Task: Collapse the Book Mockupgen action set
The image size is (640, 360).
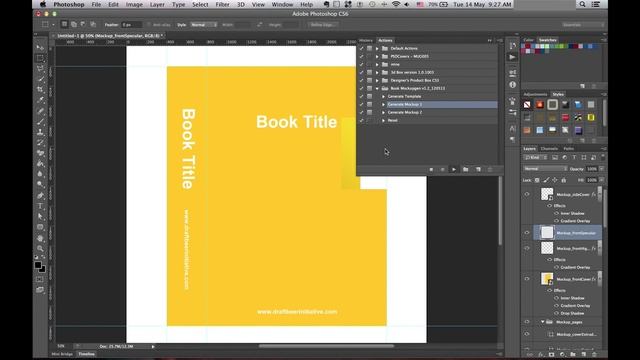Action: [x=377, y=88]
